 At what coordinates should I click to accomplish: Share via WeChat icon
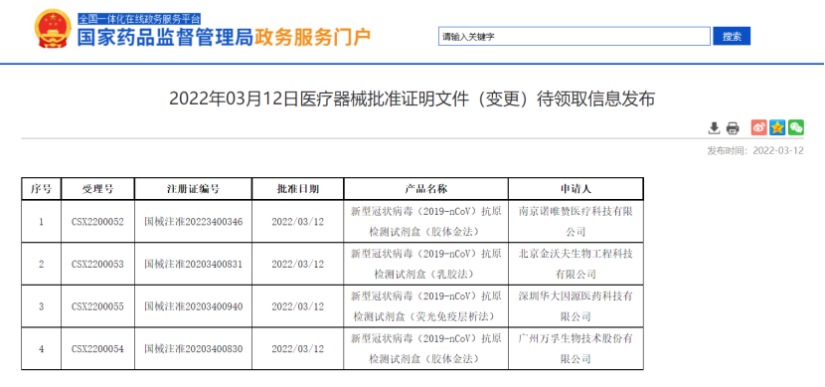click(796, 127)
